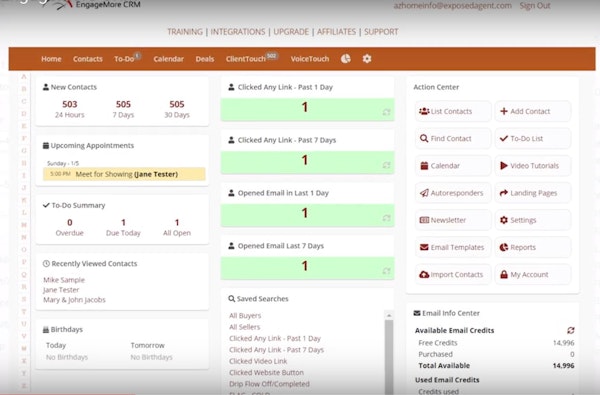Click the 1 Due Today to-do count

(123, 222)
